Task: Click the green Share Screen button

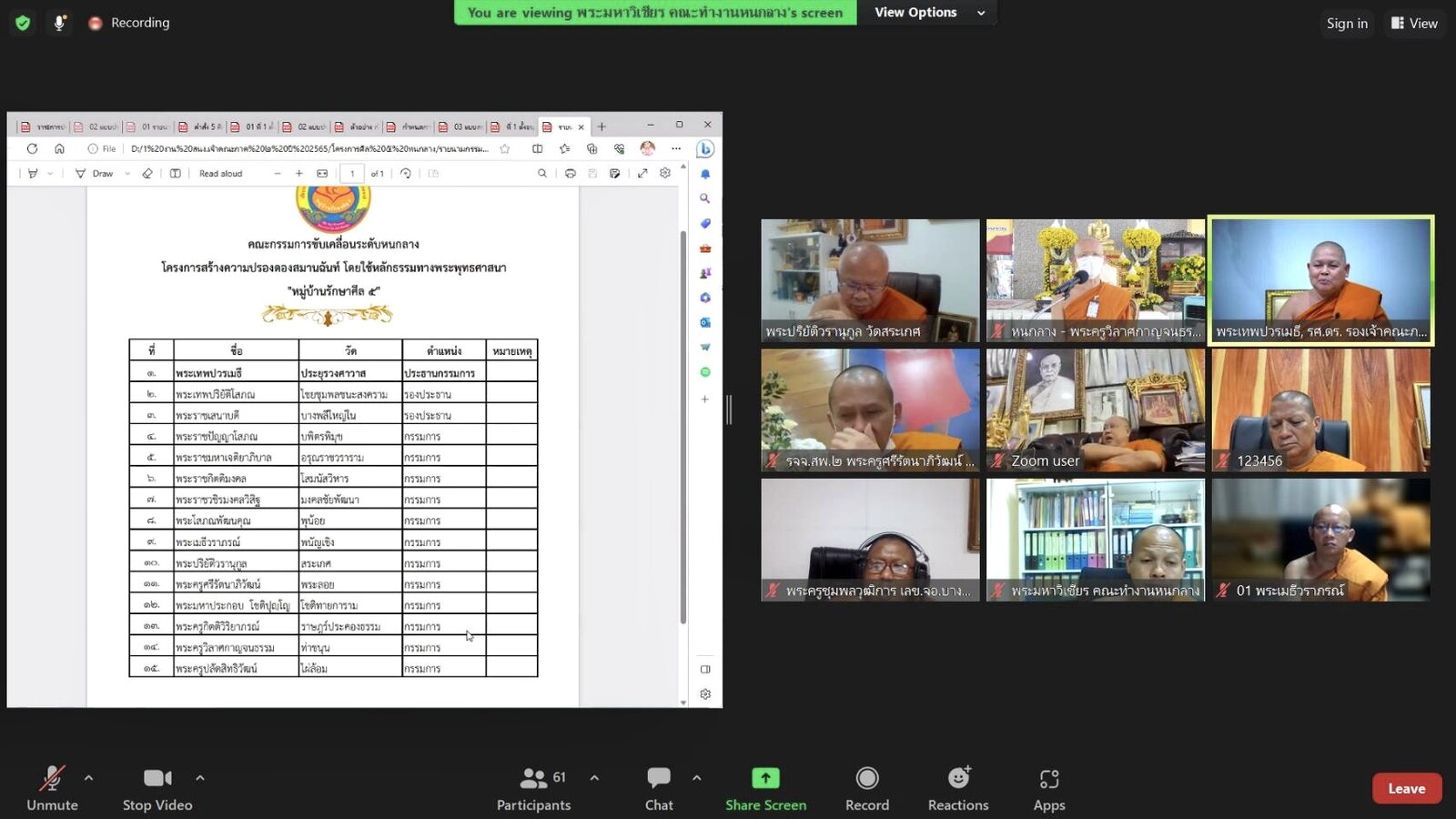Action: pyautogui.click(x=765, y=788)
